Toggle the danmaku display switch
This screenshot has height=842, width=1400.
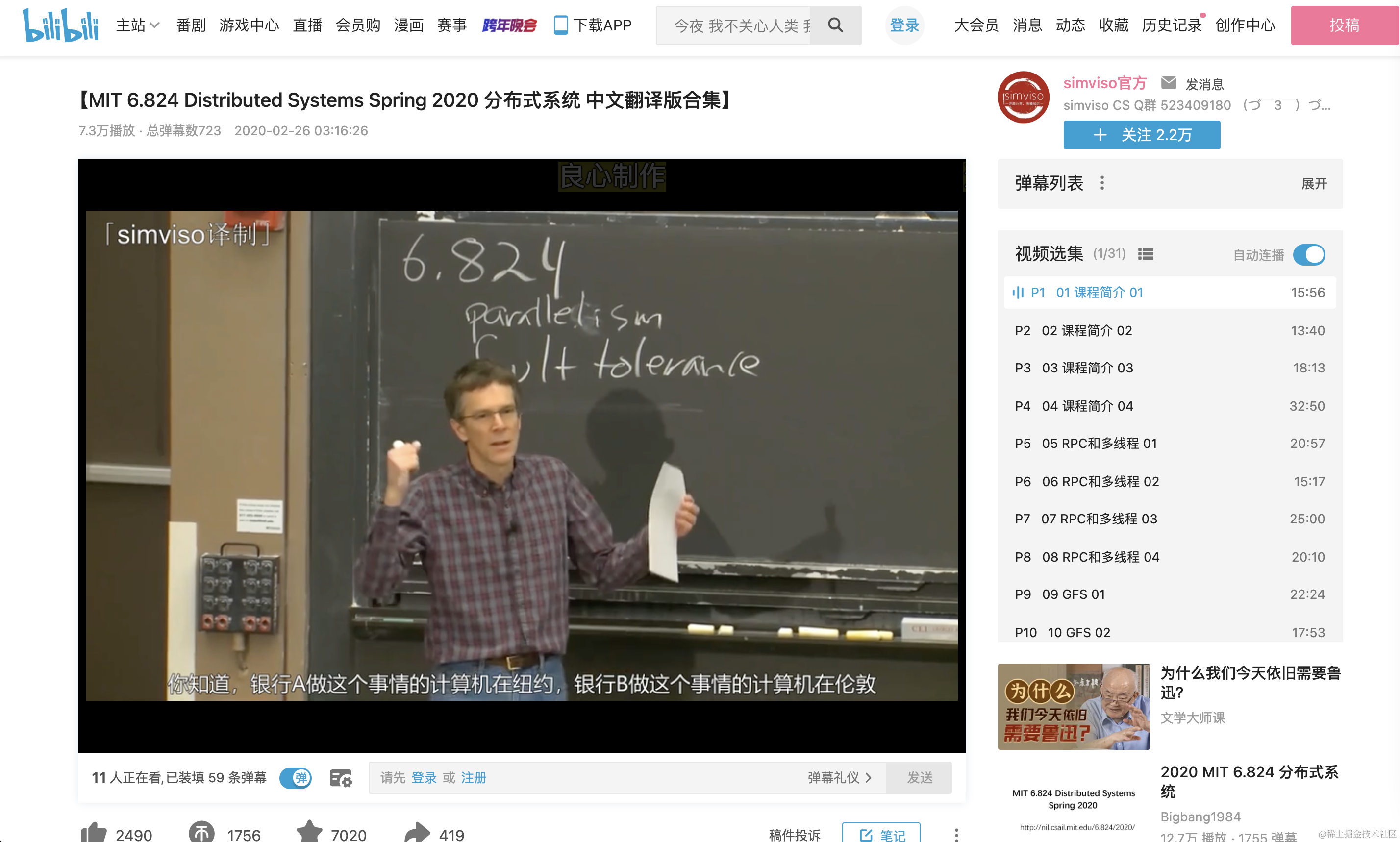296,778
